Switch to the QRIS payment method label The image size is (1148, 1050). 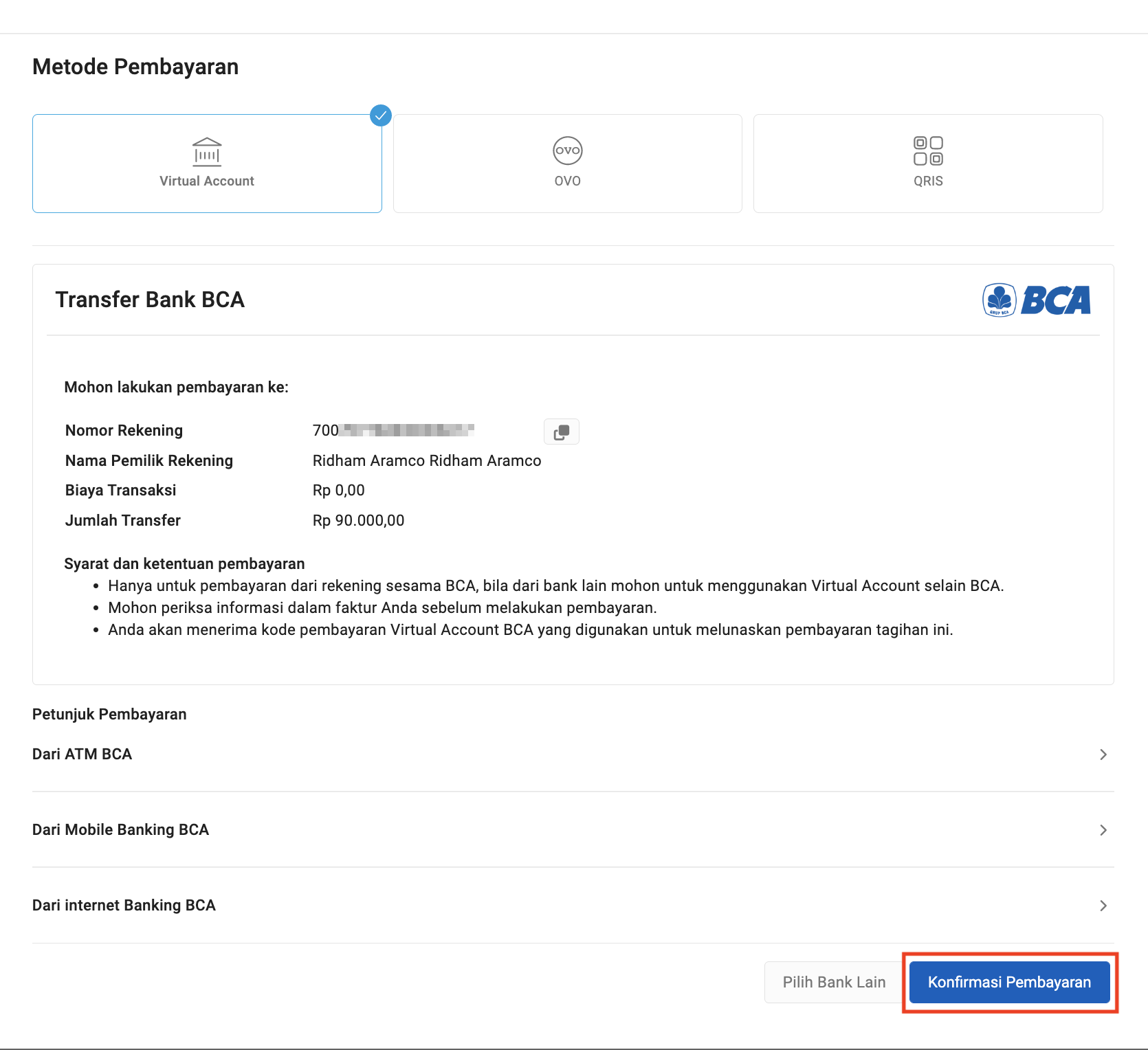click(927, 181)
